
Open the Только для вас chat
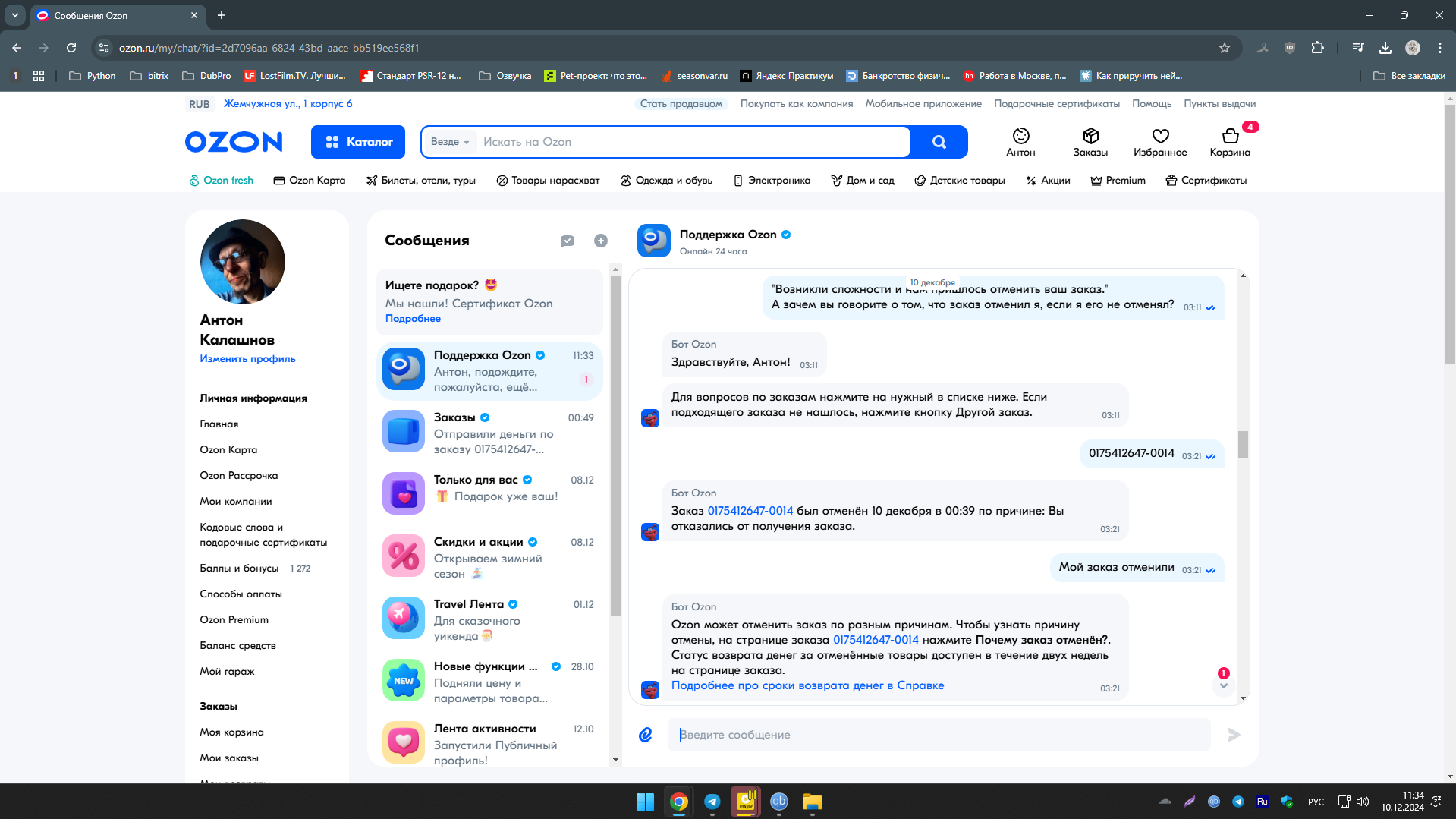(489, 495)
